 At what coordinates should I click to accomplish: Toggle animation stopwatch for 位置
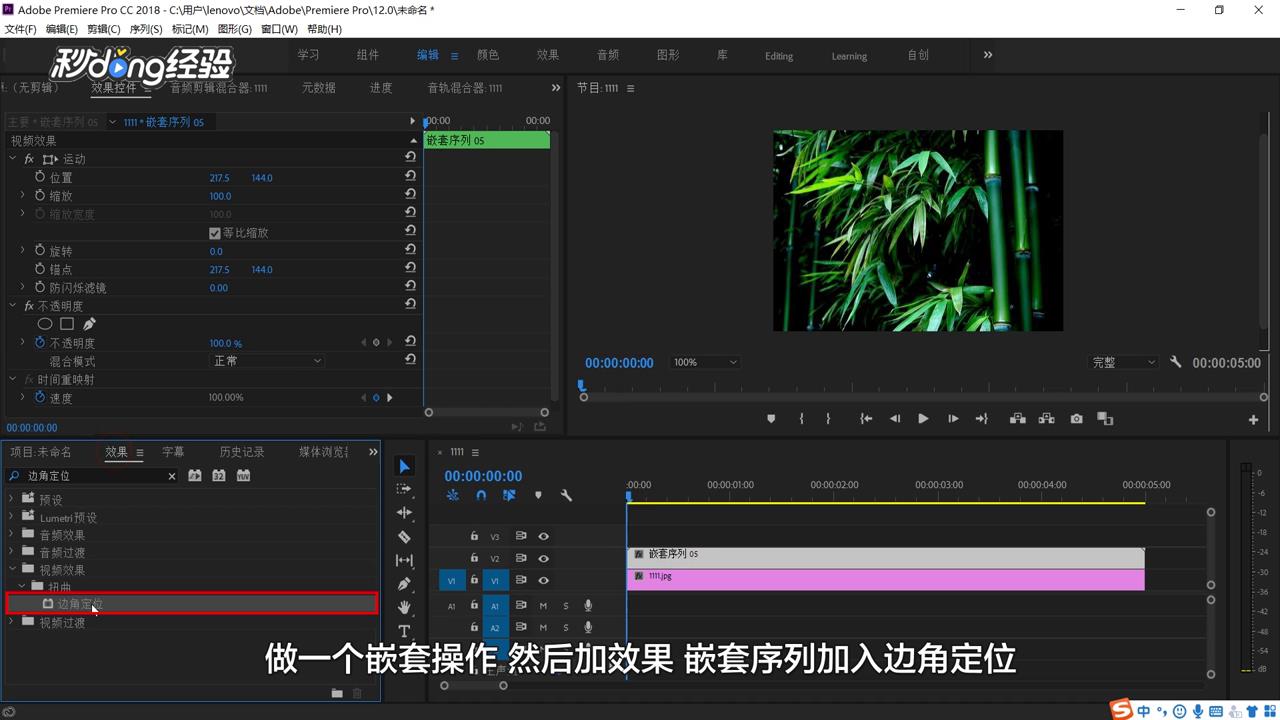click(40, 177)
